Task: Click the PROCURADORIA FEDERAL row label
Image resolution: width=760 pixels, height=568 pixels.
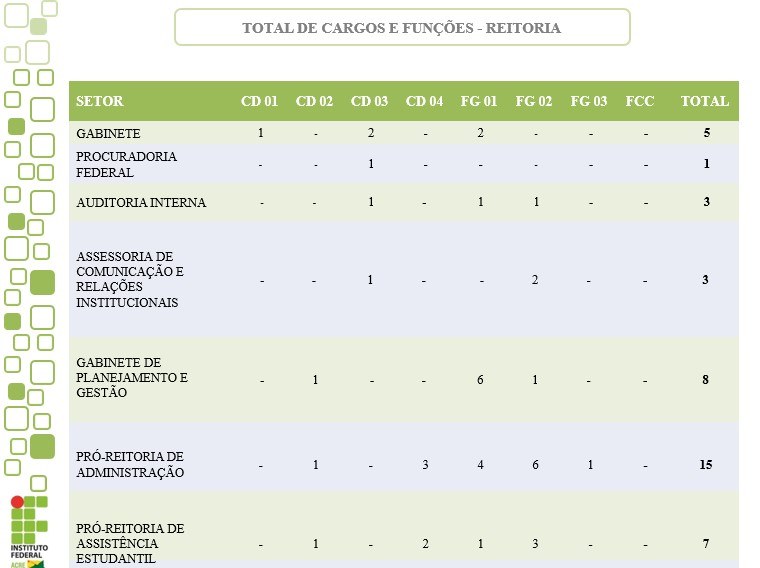Action: pos(126,164)
